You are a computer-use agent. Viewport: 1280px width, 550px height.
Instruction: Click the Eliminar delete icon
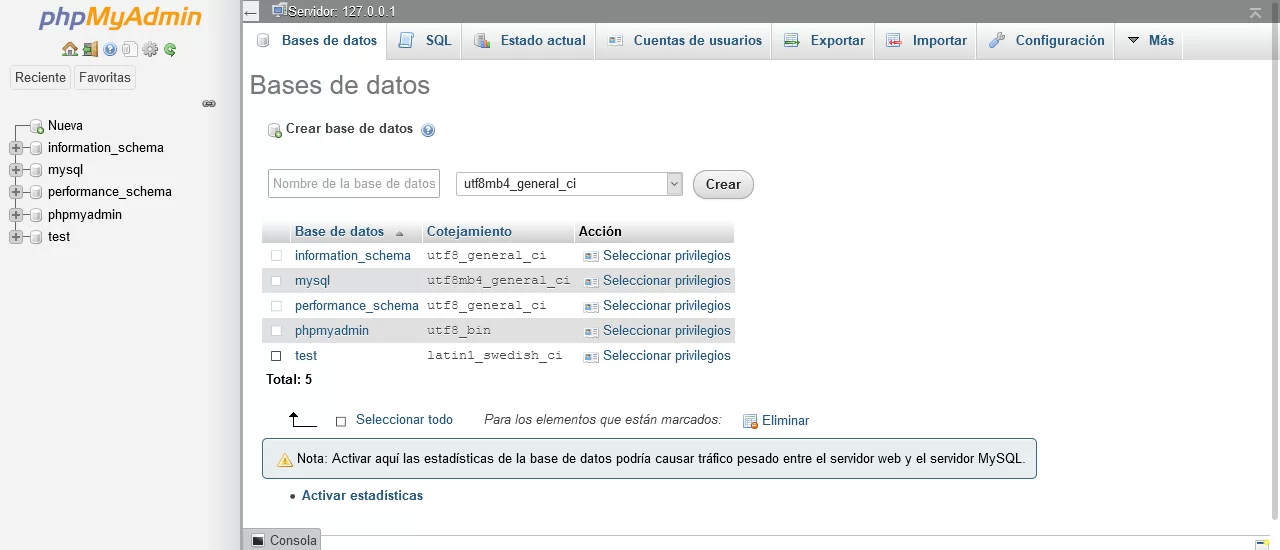click(x=750, y=421)
